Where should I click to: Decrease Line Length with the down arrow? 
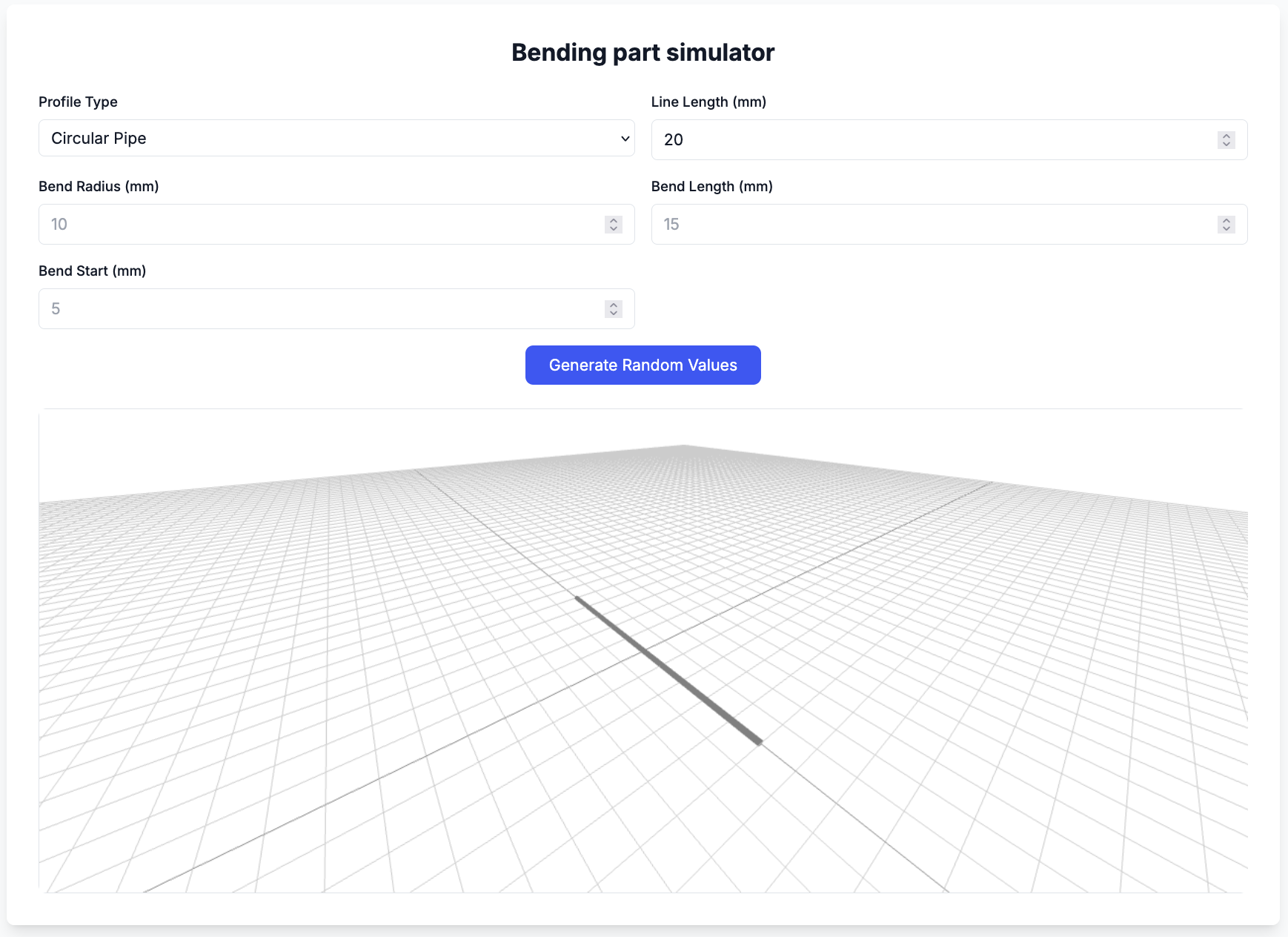click(1226, 144)
